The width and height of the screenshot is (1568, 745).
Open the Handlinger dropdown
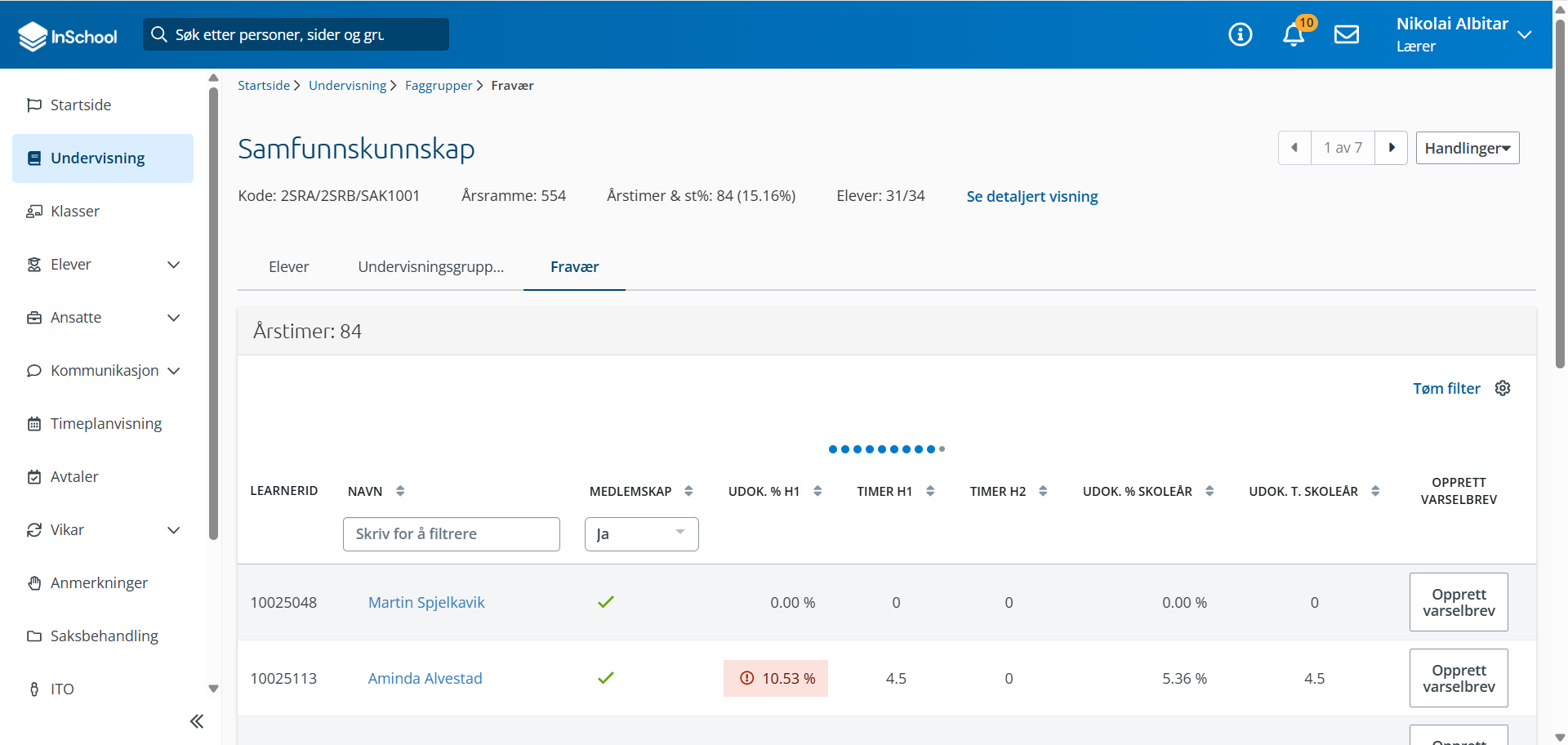click(1467, 148)
